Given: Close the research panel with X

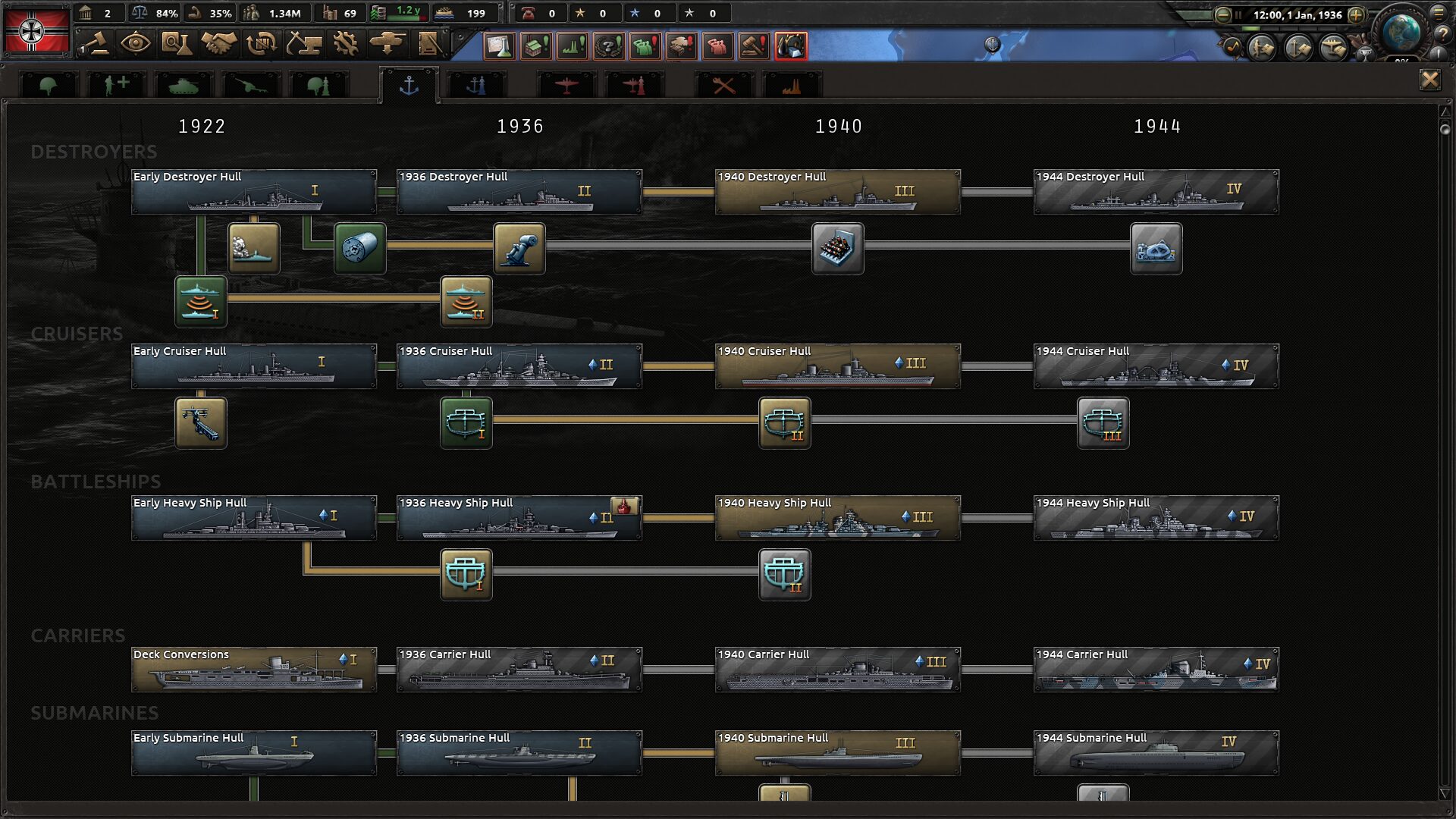Looking at the screenshot, I should (1429, 80).
